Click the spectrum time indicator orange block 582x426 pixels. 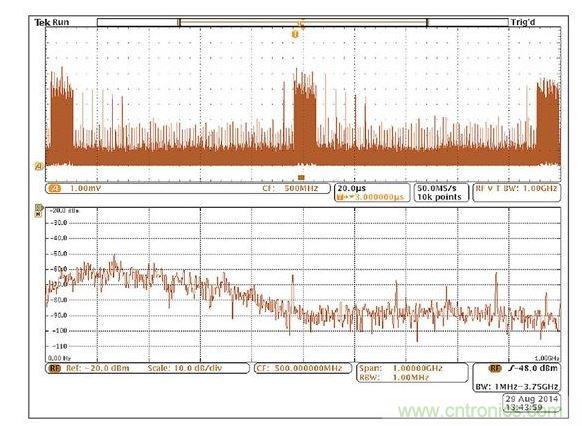pos(301,178)
